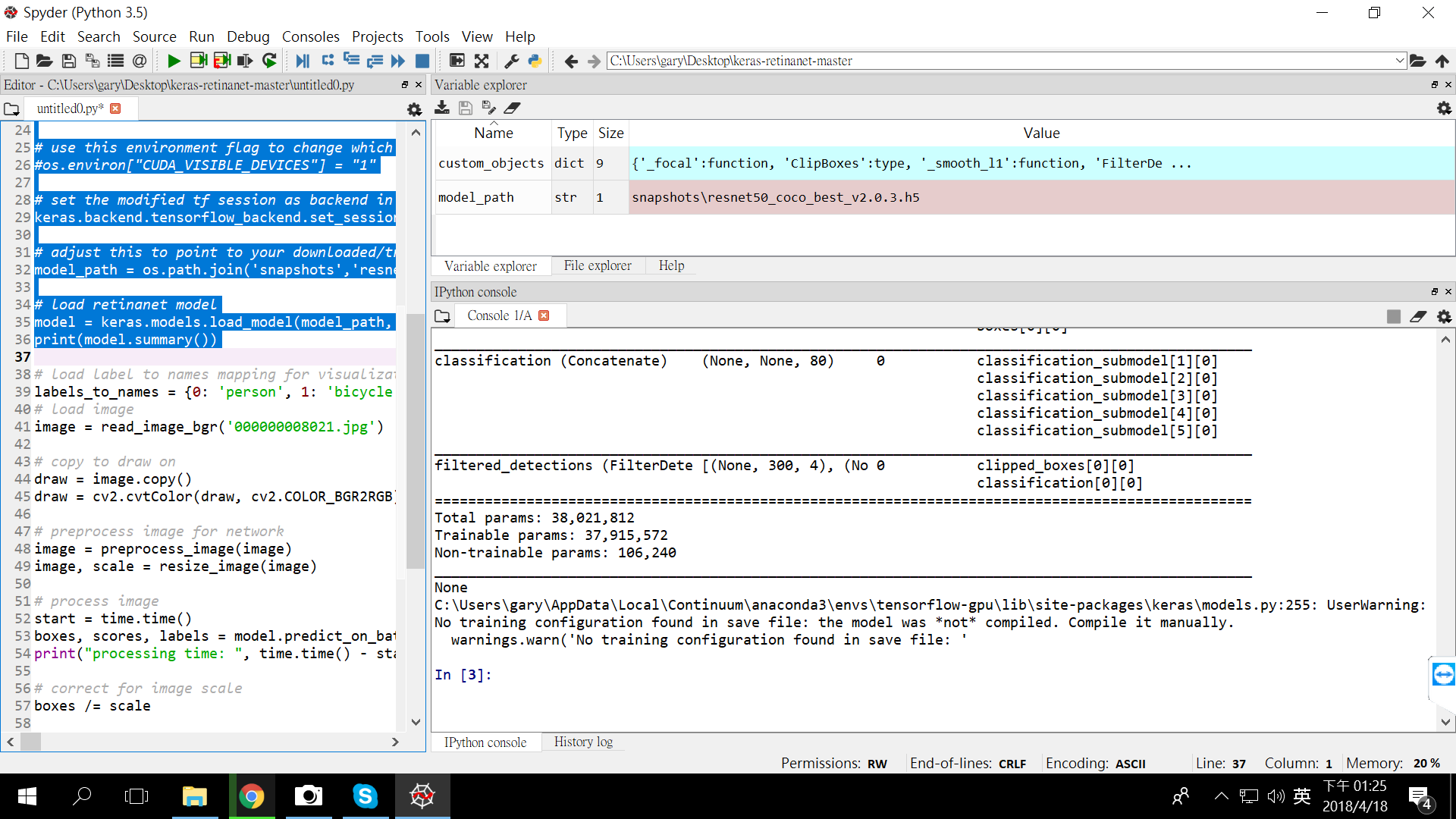Screen dimensions: 1456x819
Task: Undock the Variable explorer pane
Action: tap(1434, 85)
